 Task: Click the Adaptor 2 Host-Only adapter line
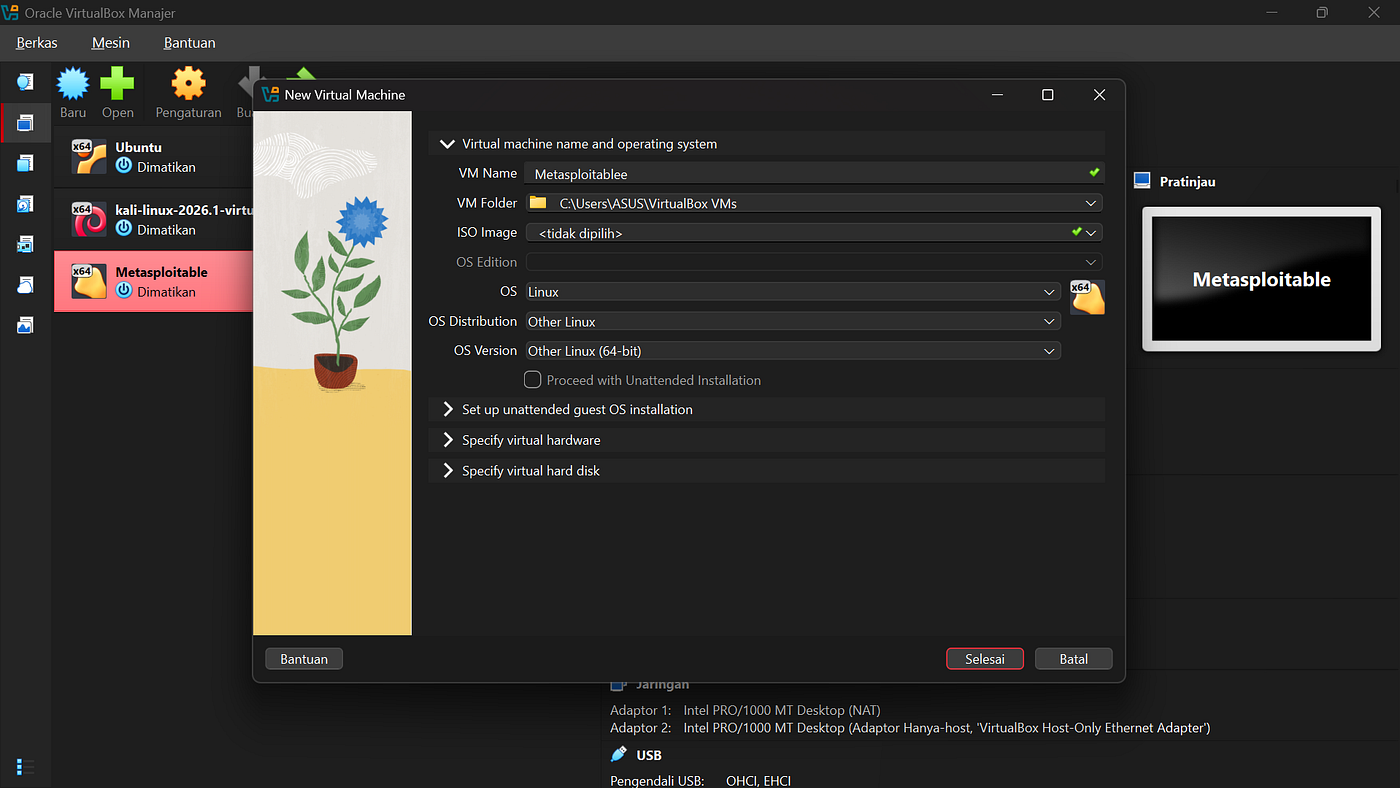(x=910, y=728)
